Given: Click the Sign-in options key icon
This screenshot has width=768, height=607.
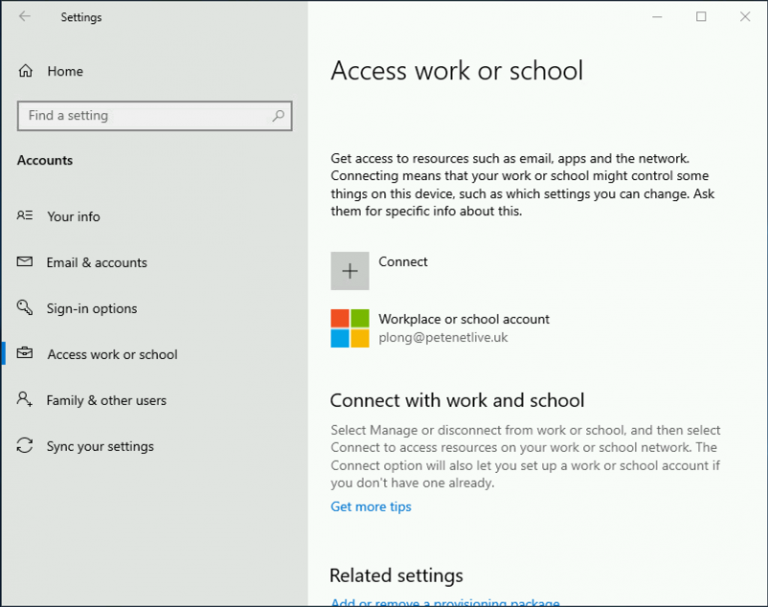Looking at the screenshot, I should [25, 308].
